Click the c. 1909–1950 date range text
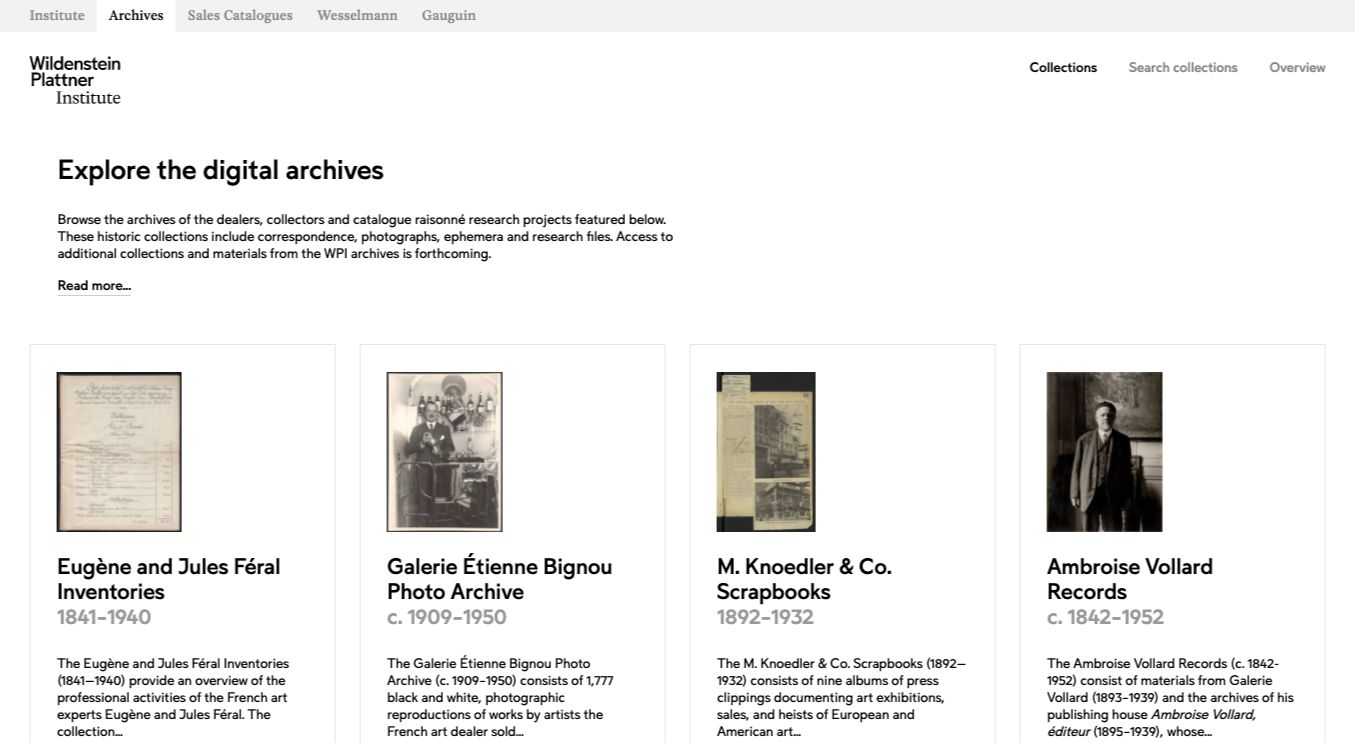Image resolution: width=1355 pixels, height=743 pixels. click(x=447, y=617)
